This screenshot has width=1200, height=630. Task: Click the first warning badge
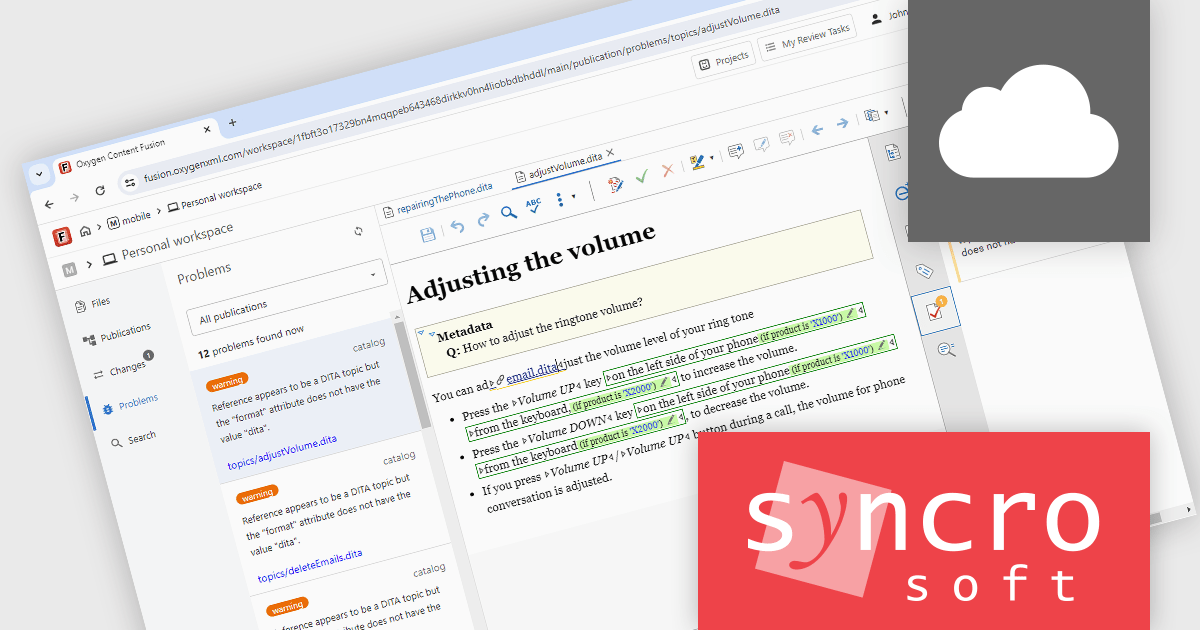click(226, 382)
